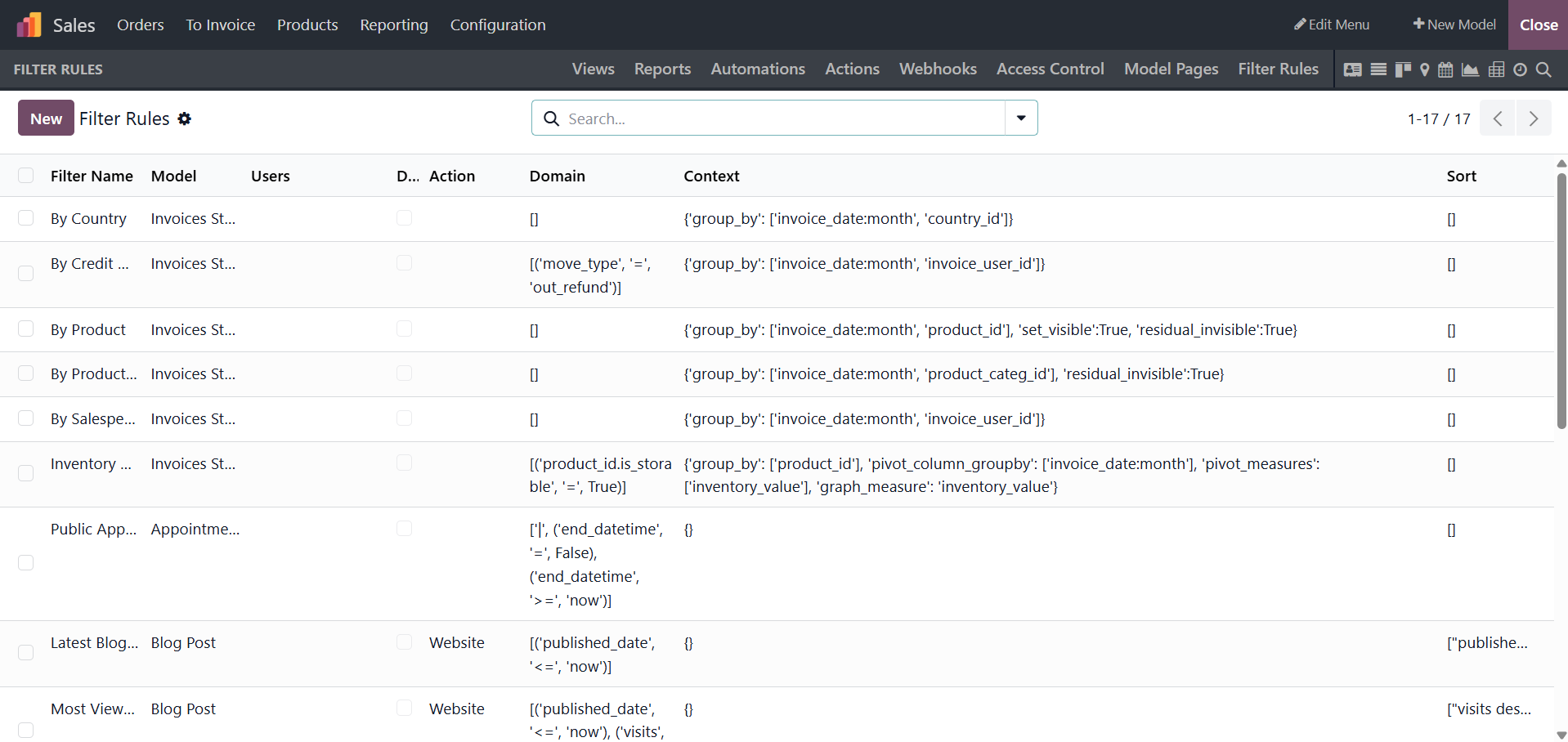Image resolution: width=1568 pixels, height=742 pixels.
Task: Open the Pivot table view icon
Action: tap(1496, 69)
